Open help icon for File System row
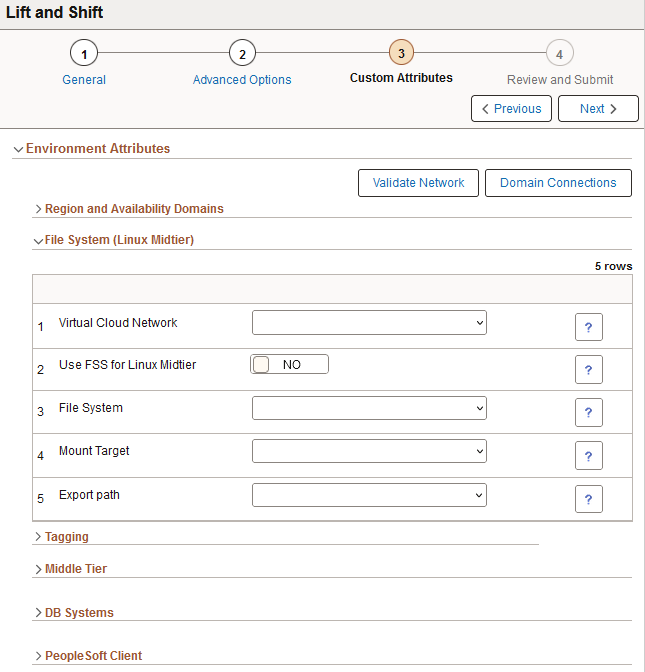The image size is (645, 672). [x=588, y=412]
